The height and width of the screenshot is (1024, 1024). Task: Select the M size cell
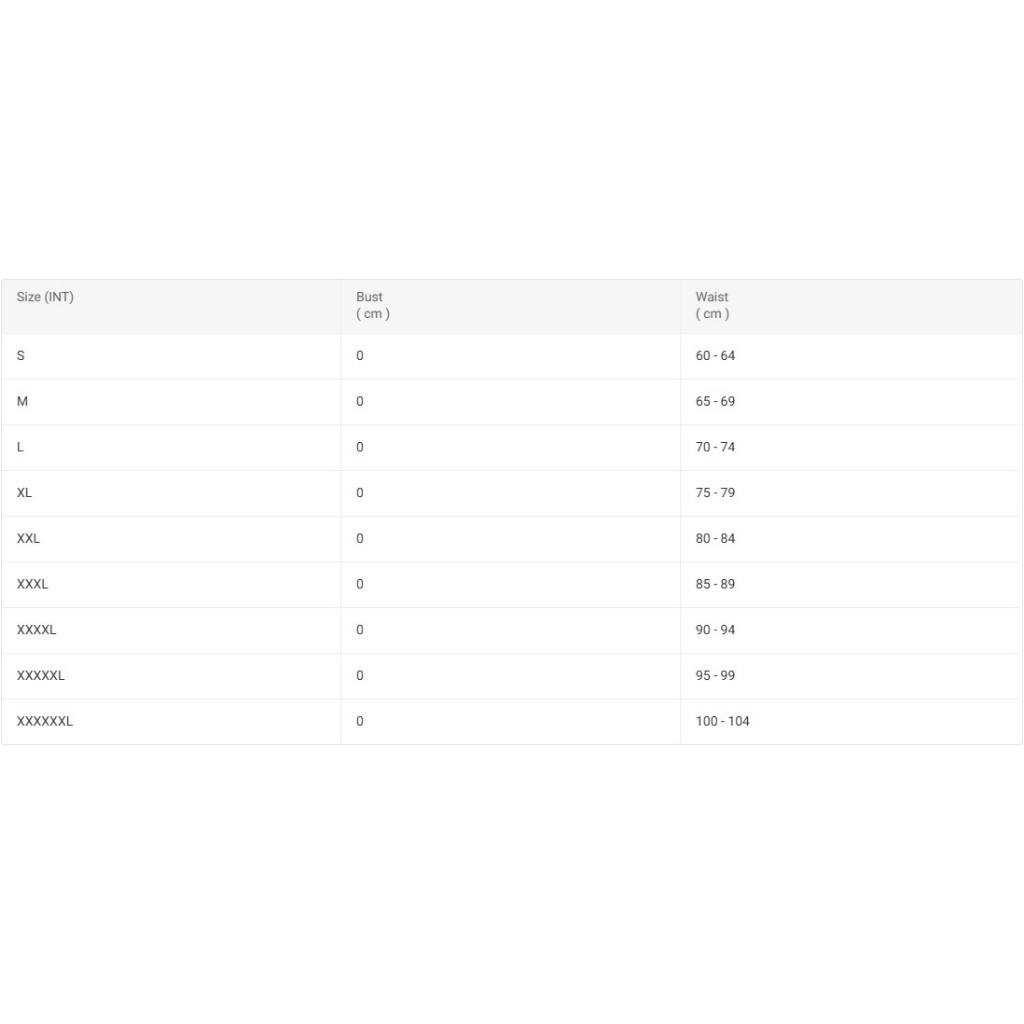coord(22,402)
